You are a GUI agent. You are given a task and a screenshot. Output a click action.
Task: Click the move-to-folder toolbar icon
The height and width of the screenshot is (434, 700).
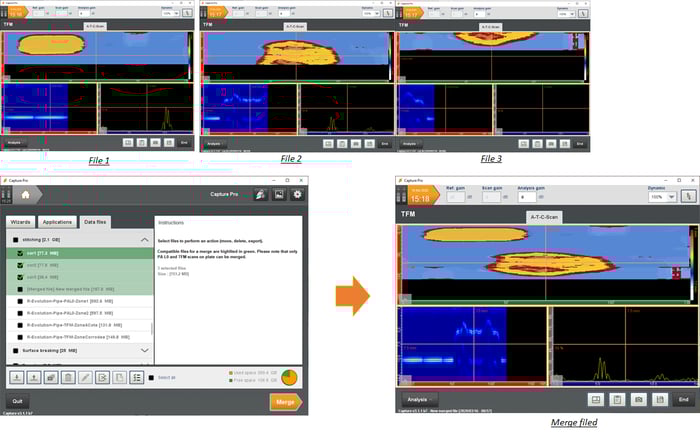pyautogui.click(x=51, y=378)
